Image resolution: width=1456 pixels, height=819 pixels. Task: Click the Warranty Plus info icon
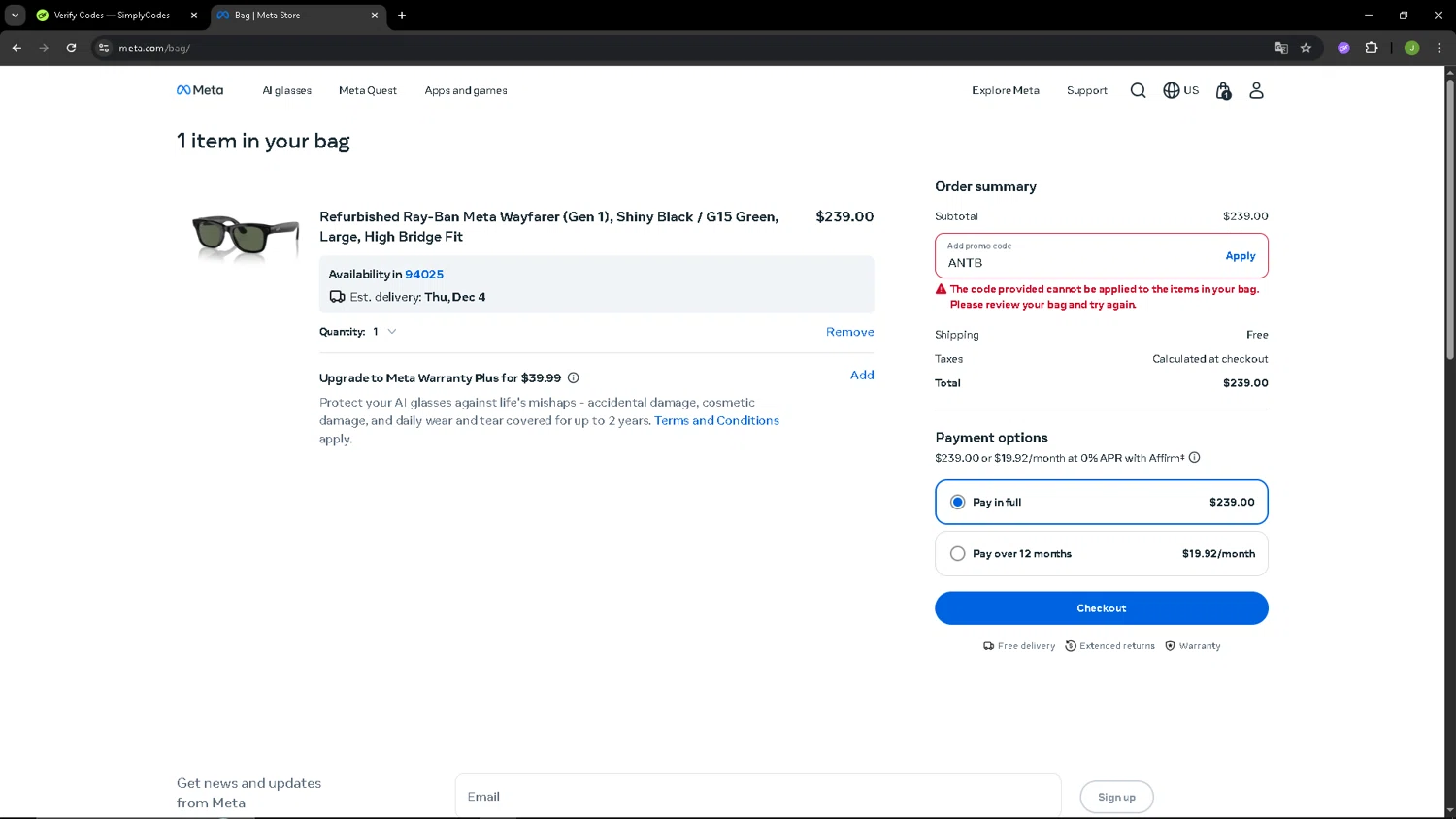pyautogui.click(x=573, y=378)
